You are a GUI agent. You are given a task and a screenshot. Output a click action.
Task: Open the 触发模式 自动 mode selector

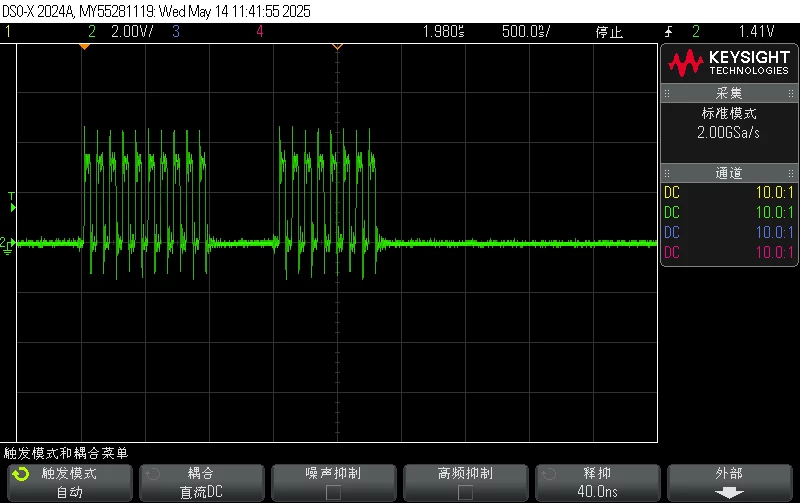click(69, 483)
